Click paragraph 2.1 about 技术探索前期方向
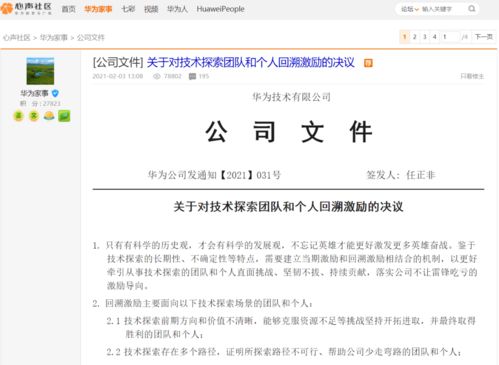The width and height of the screenshot is (499, 365). tap(291, 327)
